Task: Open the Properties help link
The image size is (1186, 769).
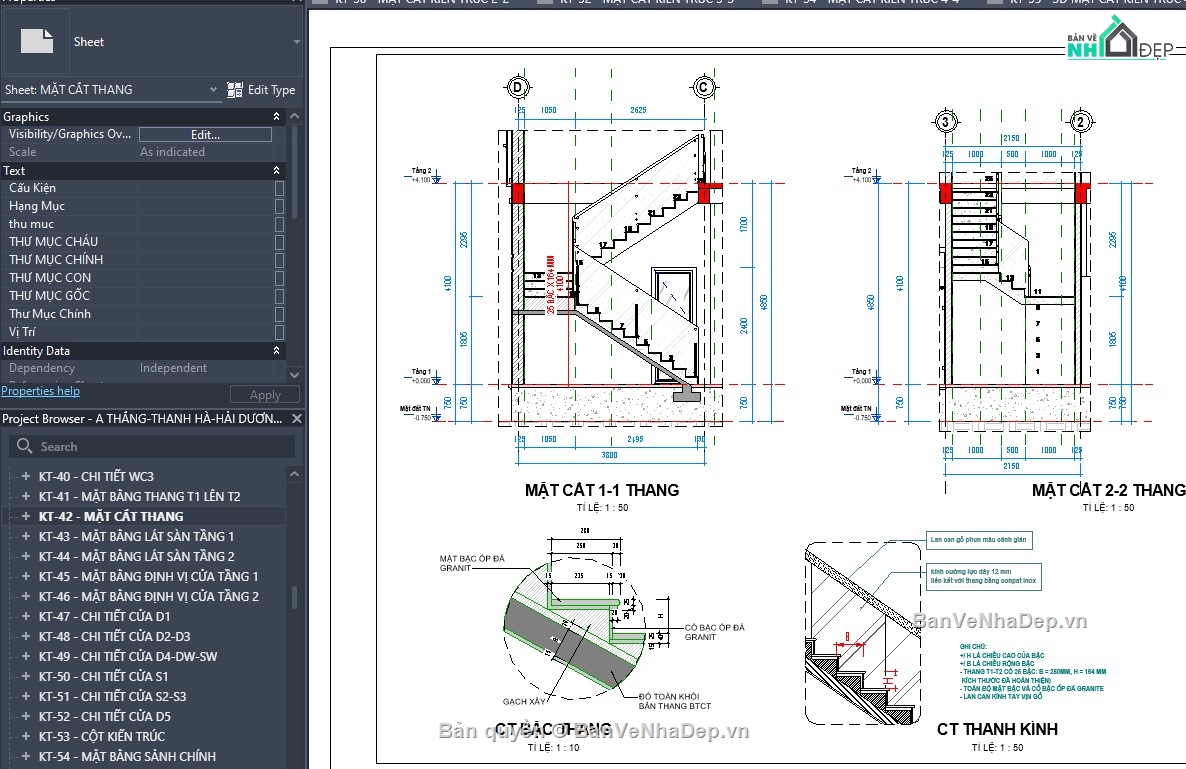Action: point(40,391)
